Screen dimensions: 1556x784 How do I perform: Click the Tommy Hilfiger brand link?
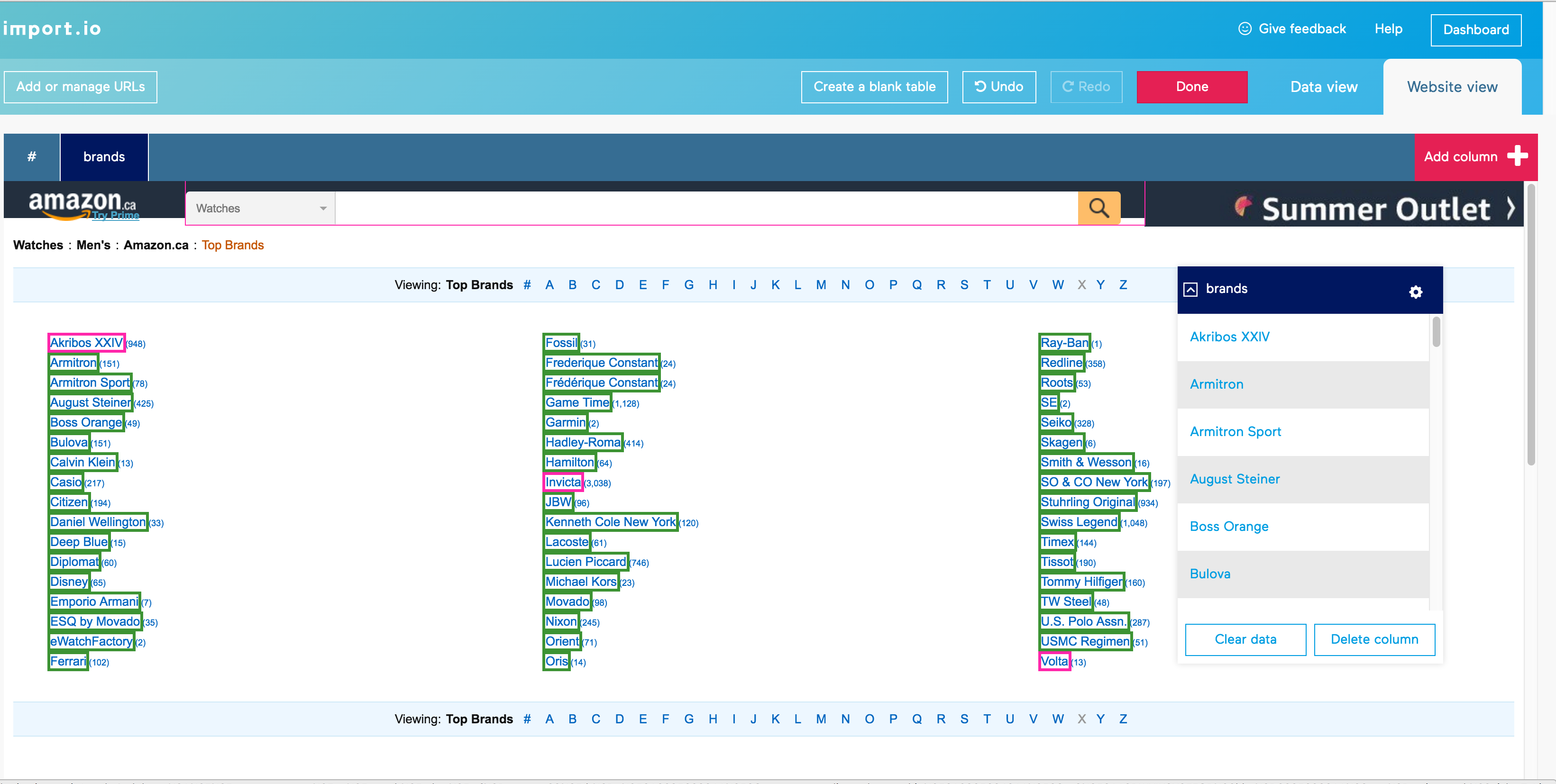click(1081, 582)
